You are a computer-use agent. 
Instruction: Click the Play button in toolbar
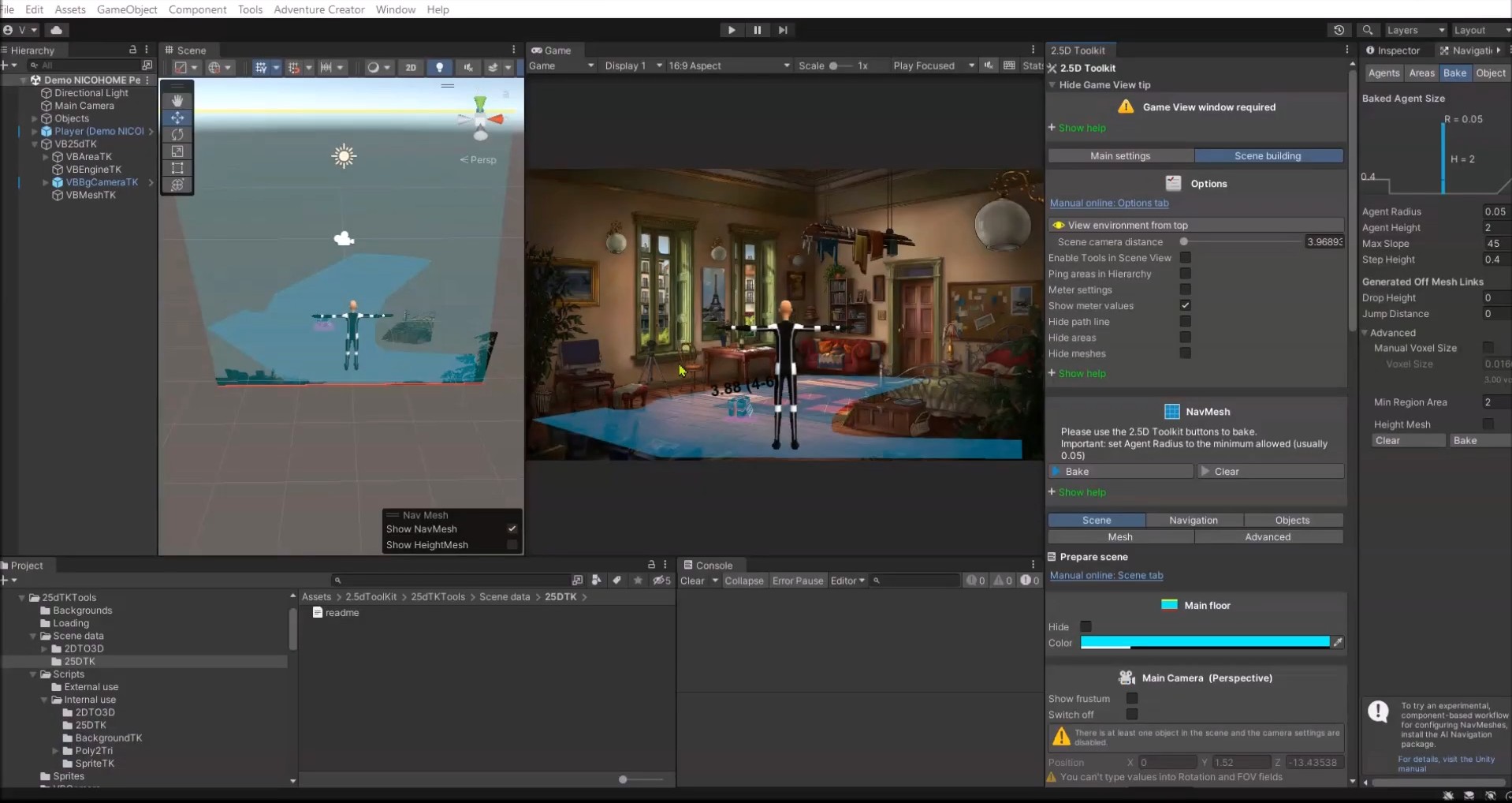[x=732, y=30]
